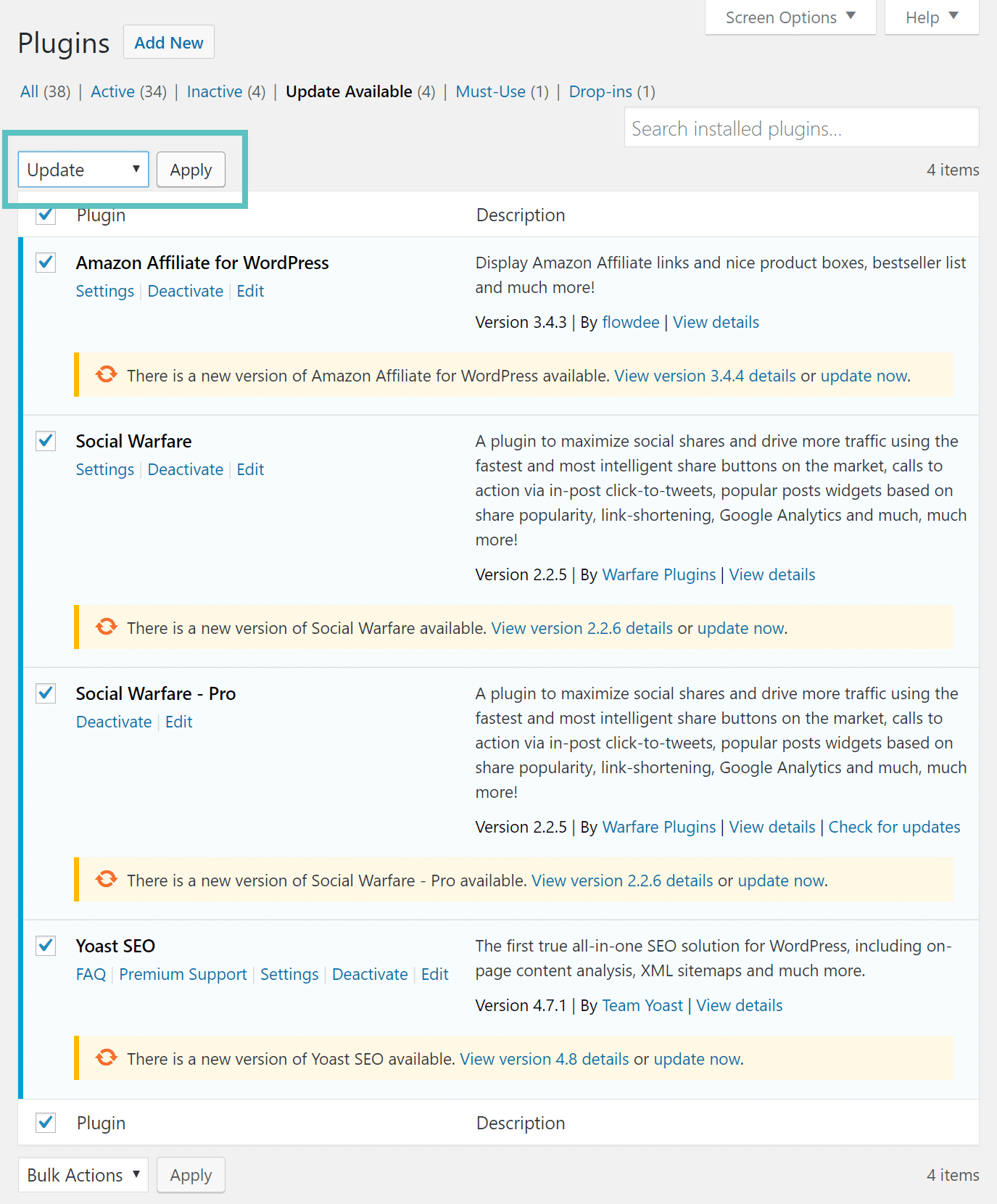This screenshot has height=1204, width=997.
Task: Toggle select-all checkbox in bottom footer row
Action: (46, 1123)
